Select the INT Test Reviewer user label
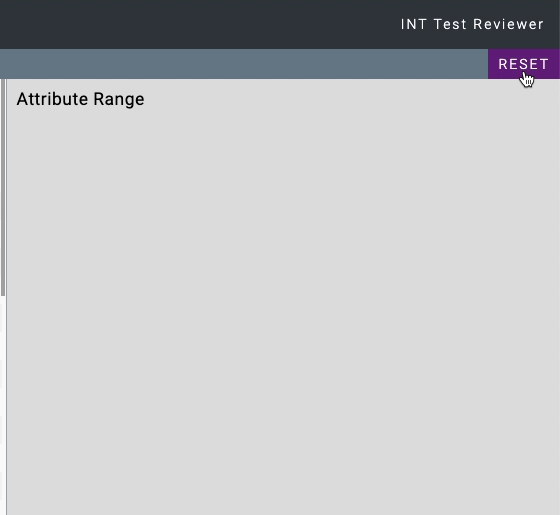The width and height of the screenshot is (560, 515). (x=472, y=24)
